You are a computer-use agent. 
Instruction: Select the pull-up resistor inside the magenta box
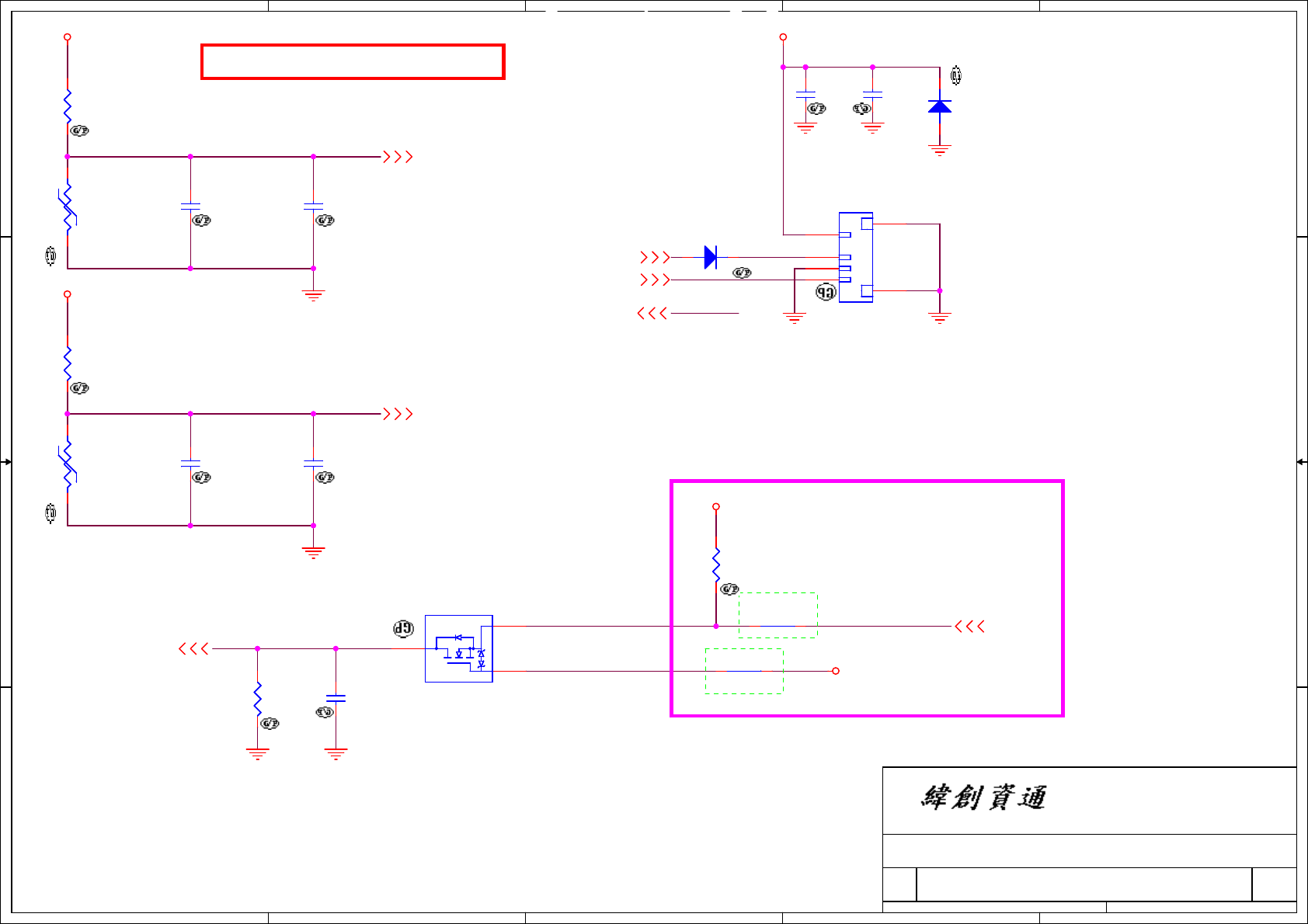(716, 564)
